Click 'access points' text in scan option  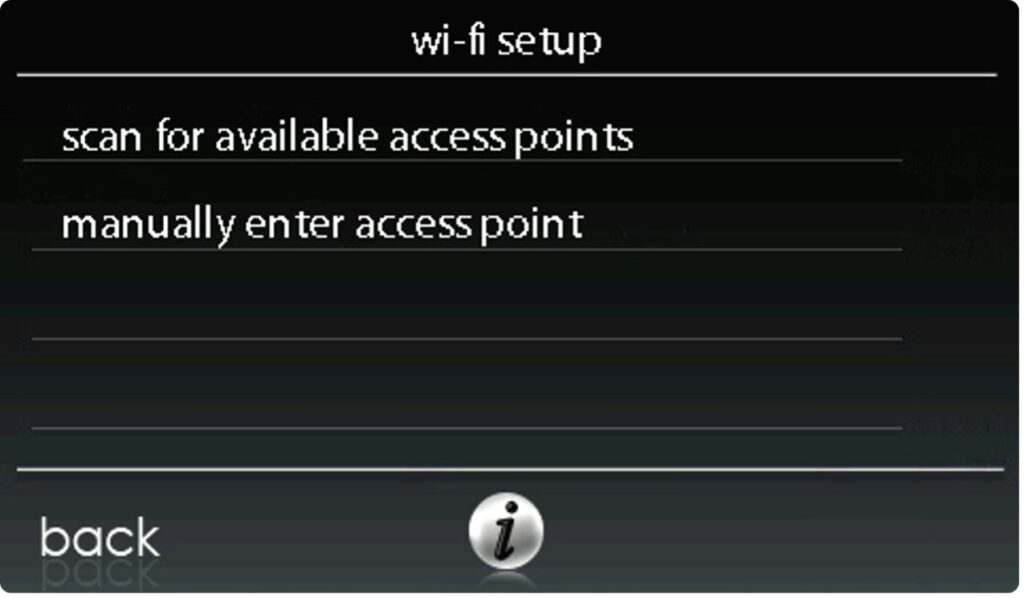pos(511,139)
